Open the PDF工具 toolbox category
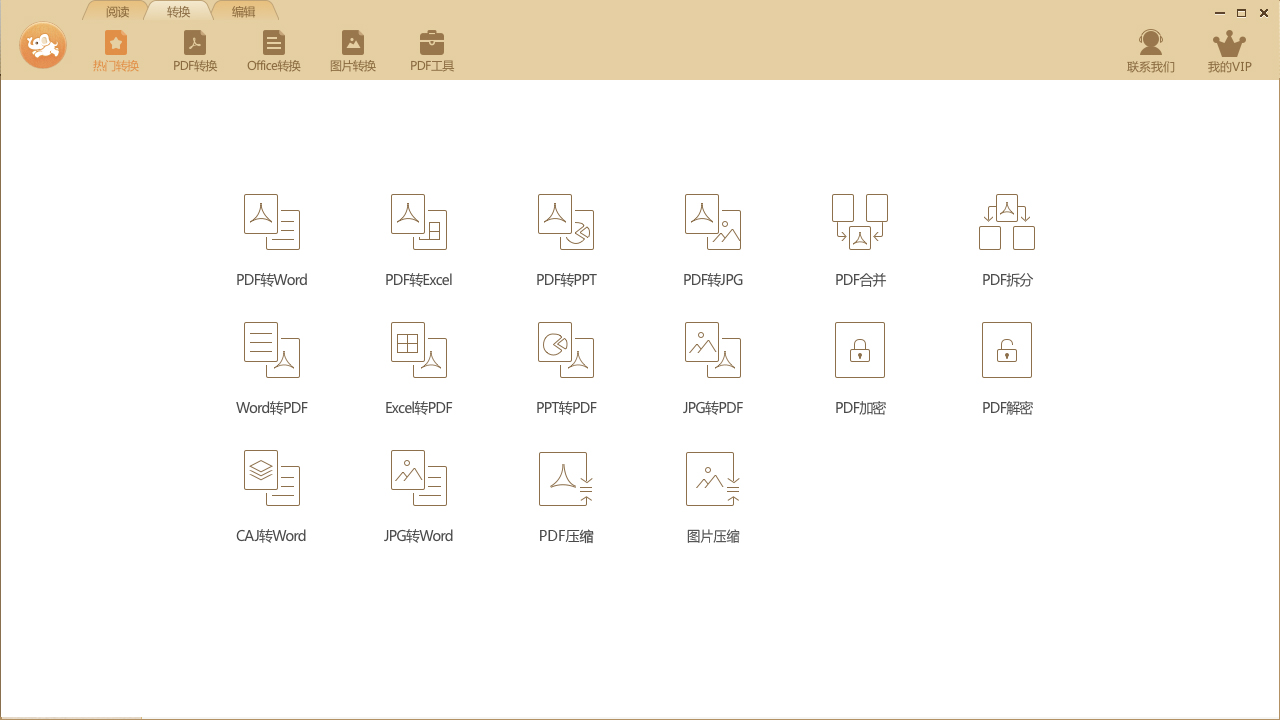The width and height of the screenshot is (1280, 720). 432,51
